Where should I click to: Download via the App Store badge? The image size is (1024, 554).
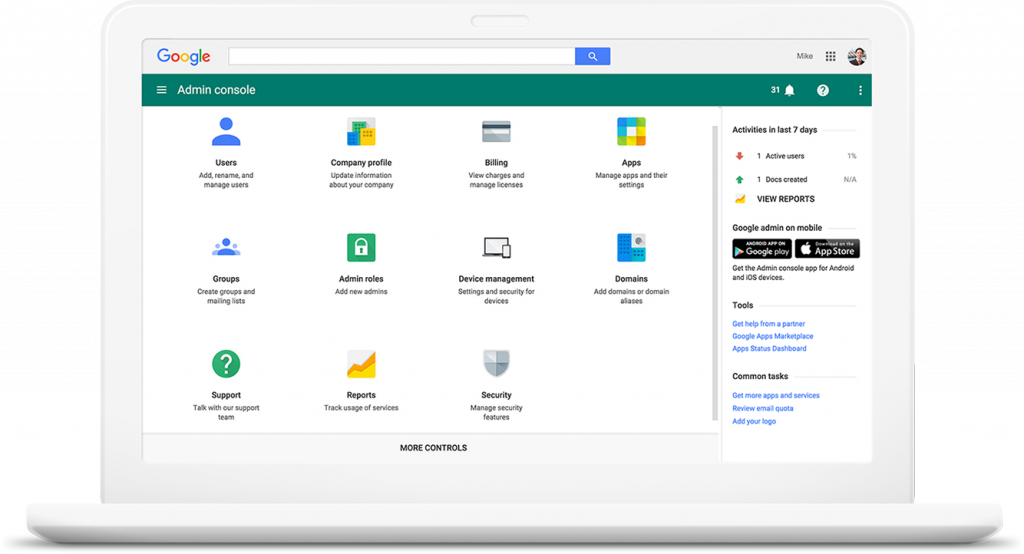pos(827,249)
